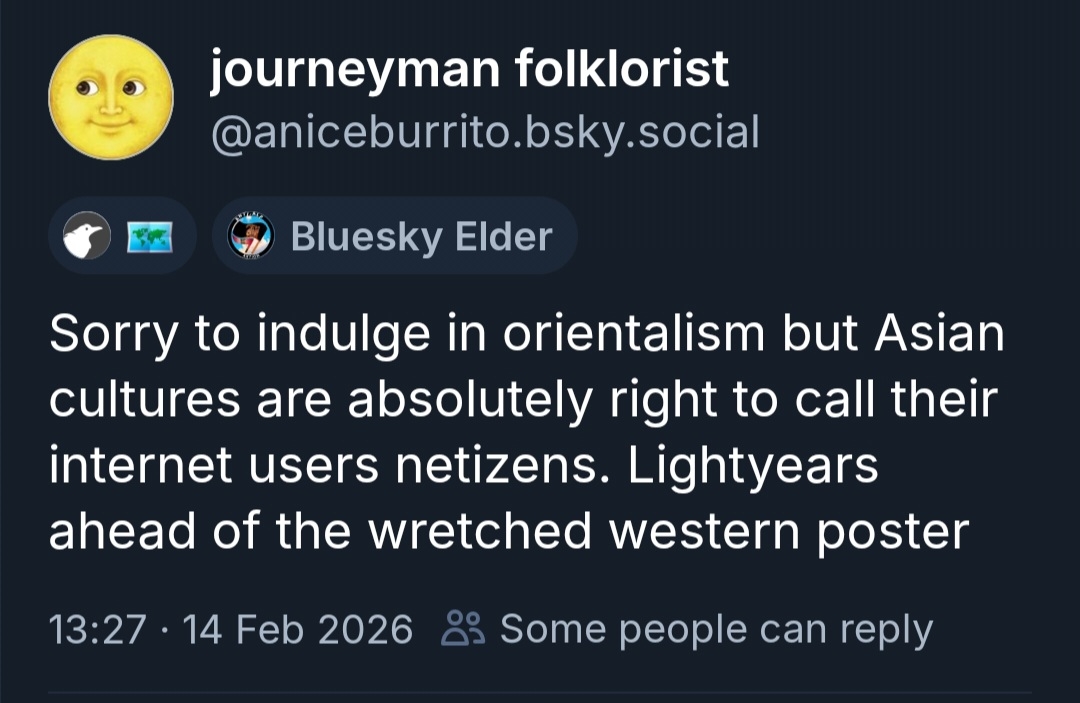Open the moon face profile avatar

111,98
